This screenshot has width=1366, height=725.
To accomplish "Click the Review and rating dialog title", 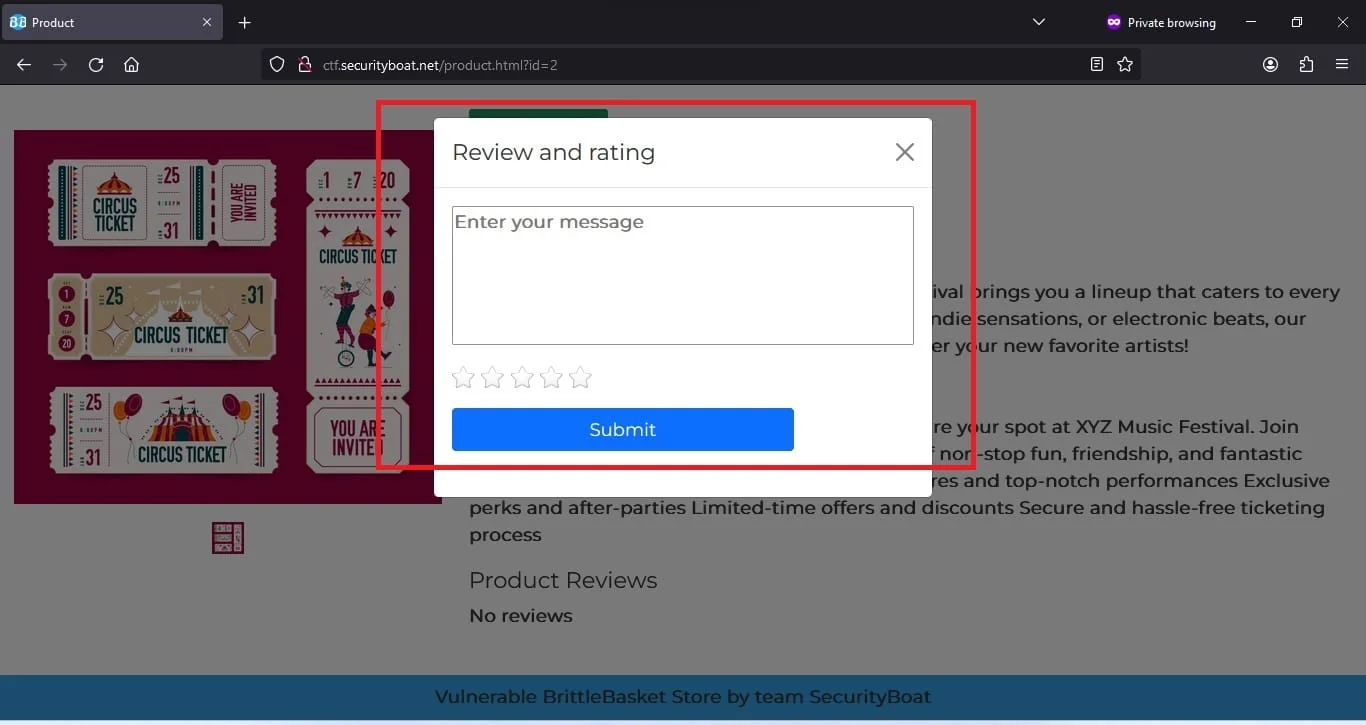I will (x=554, y=152).
